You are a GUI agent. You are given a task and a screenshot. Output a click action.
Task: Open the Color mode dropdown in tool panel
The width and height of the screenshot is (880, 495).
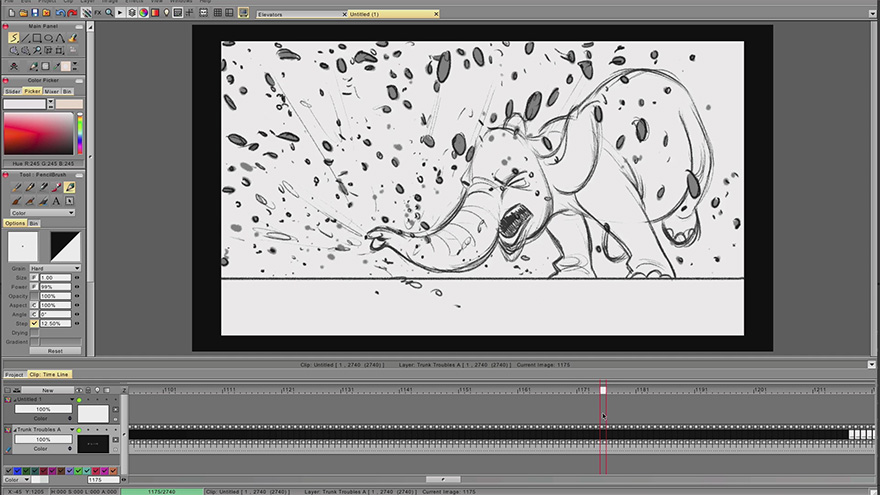(42, 213)
